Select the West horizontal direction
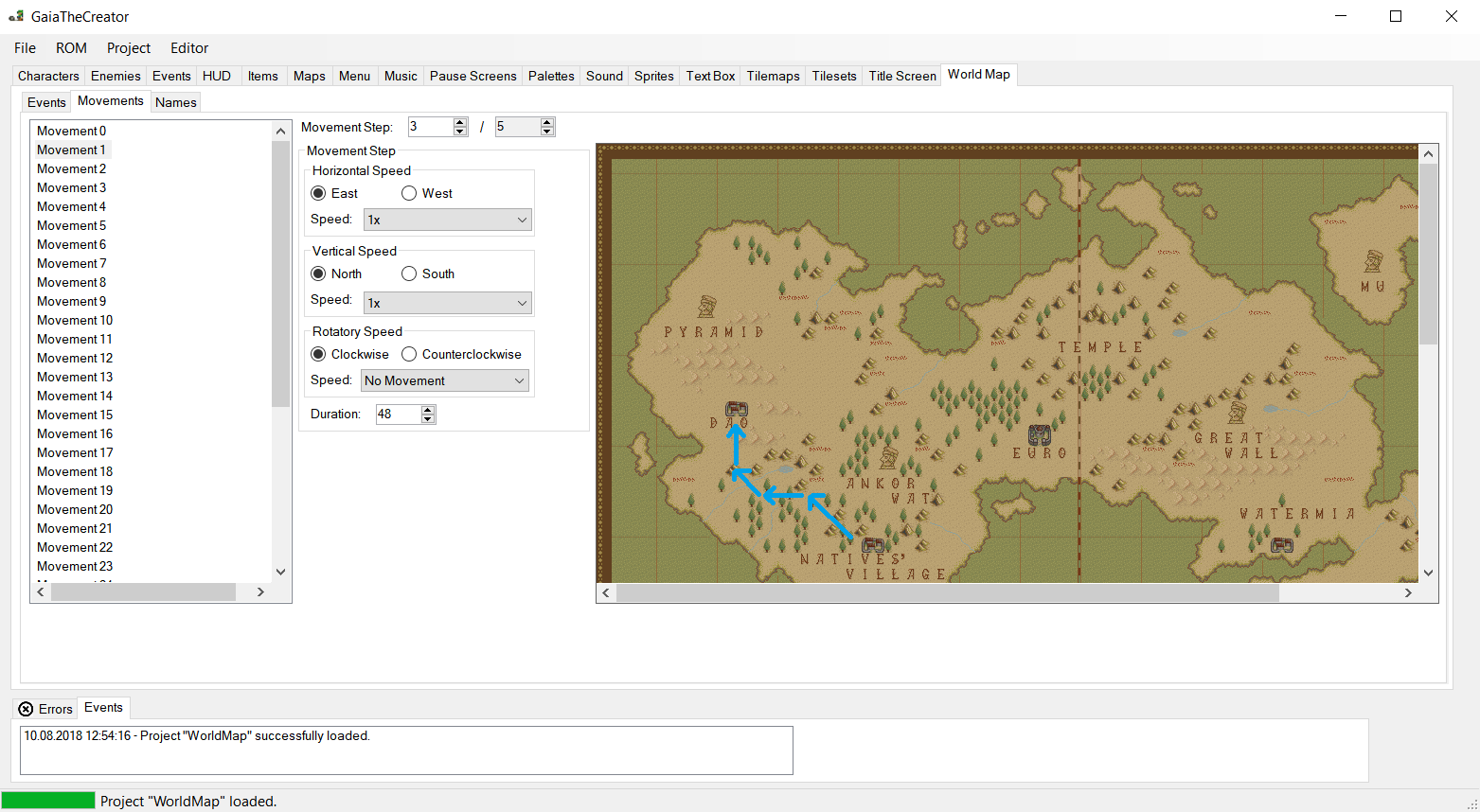 pos(408,193)
